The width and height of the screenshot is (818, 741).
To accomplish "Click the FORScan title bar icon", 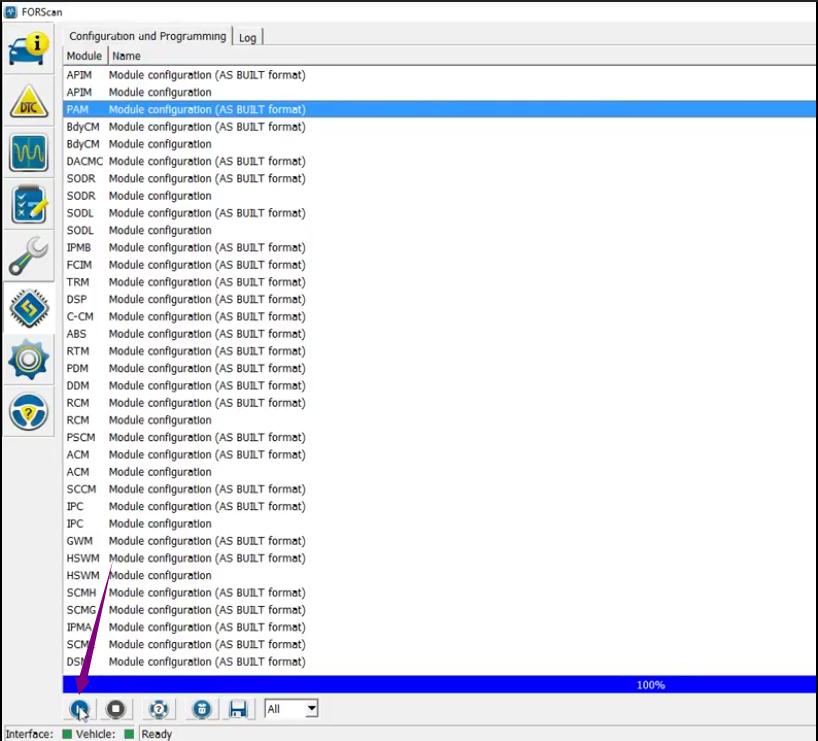I will click(x=10, y=11).
